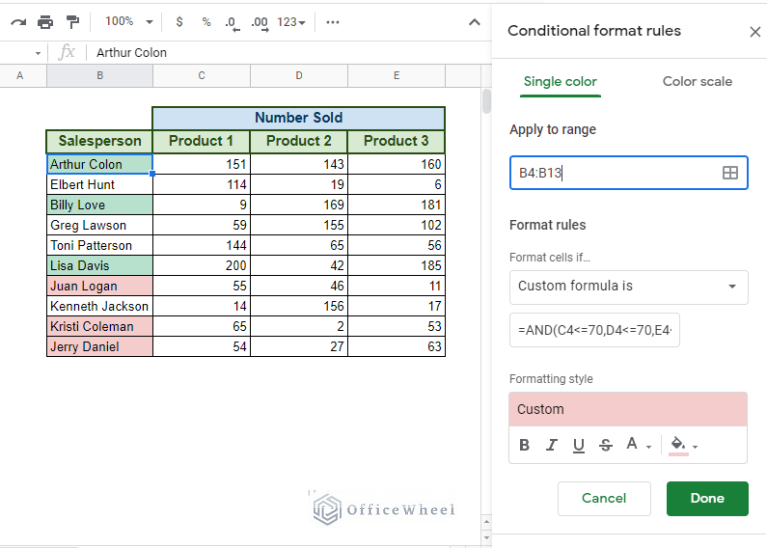
Task: Click the Done button
Action: pyautogui.click(x=707, y=498)
